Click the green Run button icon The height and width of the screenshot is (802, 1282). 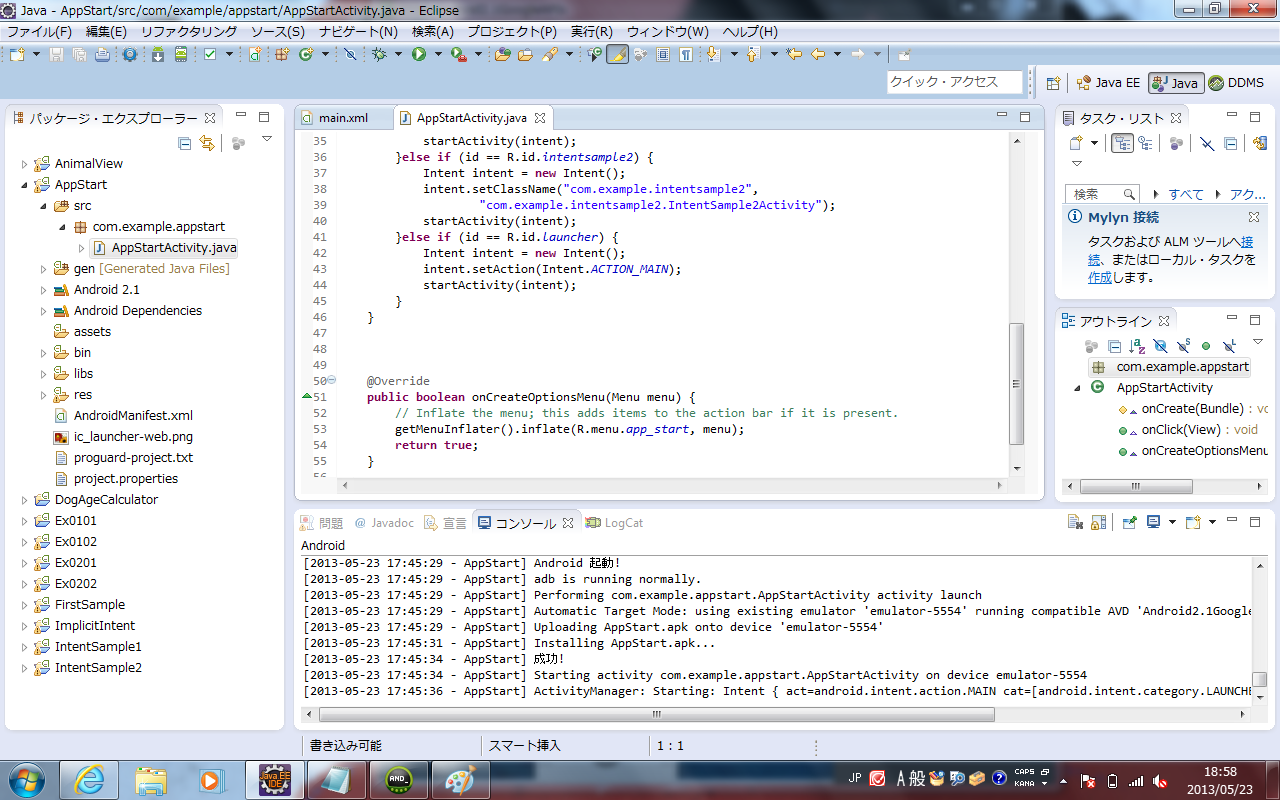419,54
